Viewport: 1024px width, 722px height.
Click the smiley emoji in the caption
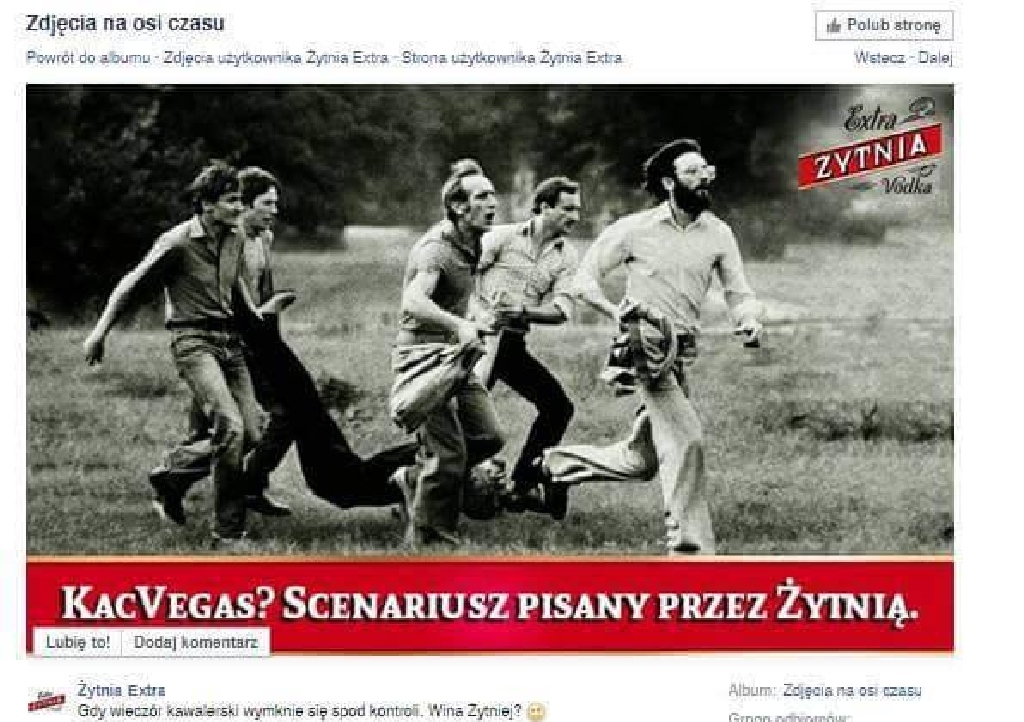coord(536,712)
